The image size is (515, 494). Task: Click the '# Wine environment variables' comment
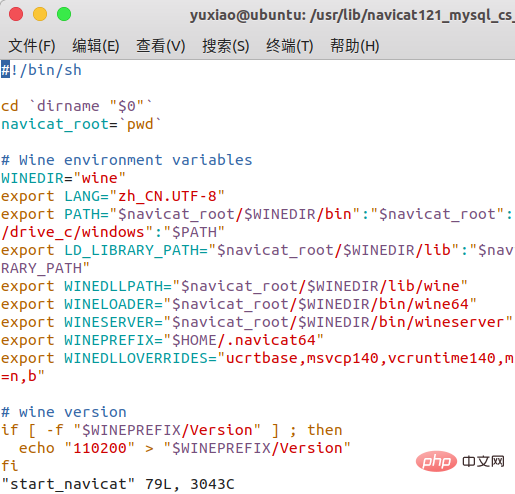pyautogui.click(x=127, y=160)
